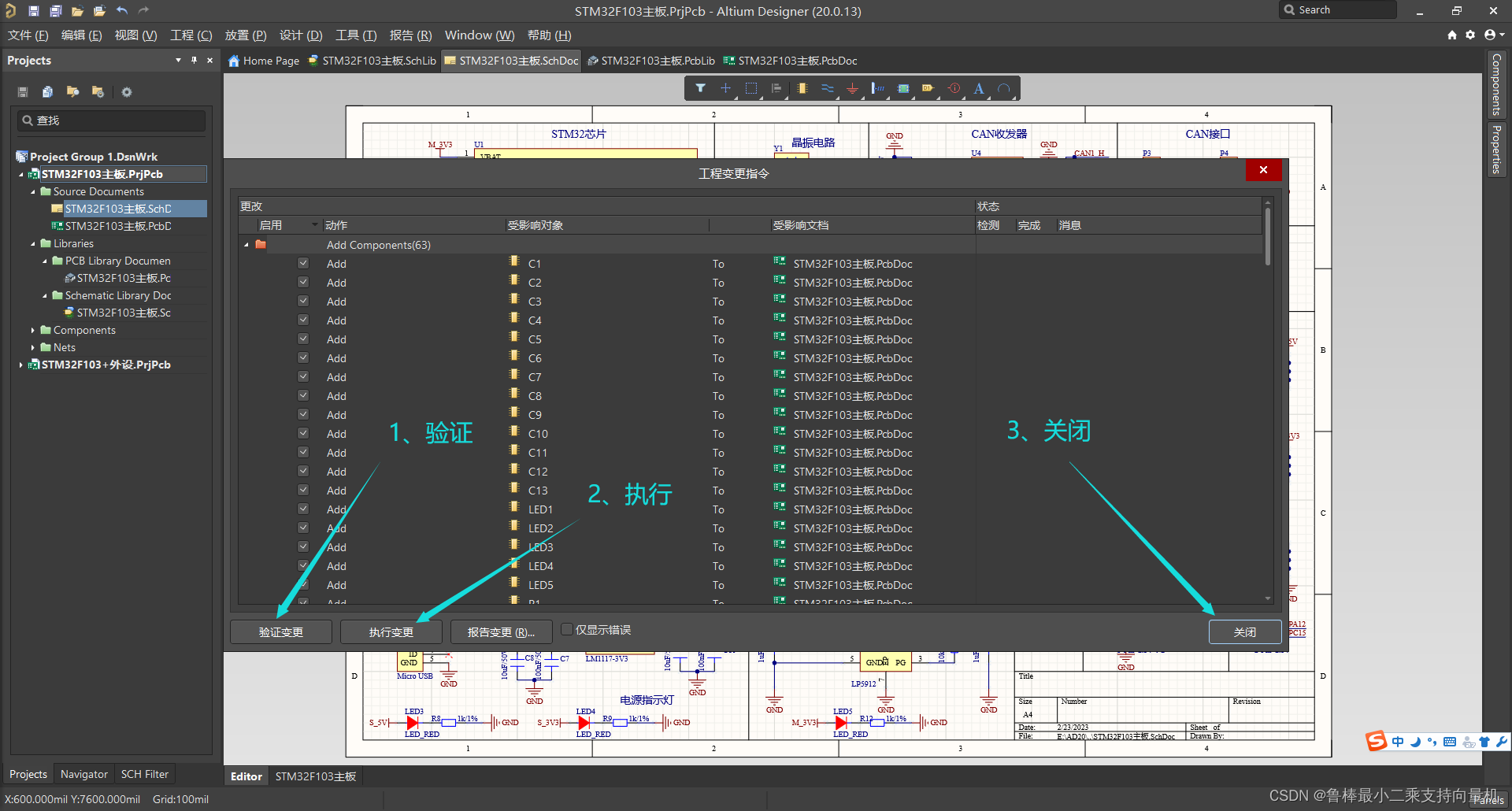The height and width of the screenshot is (811, 1512).
Task: Open the Projects panel dropdown arrow
Action: click(178, 60)
